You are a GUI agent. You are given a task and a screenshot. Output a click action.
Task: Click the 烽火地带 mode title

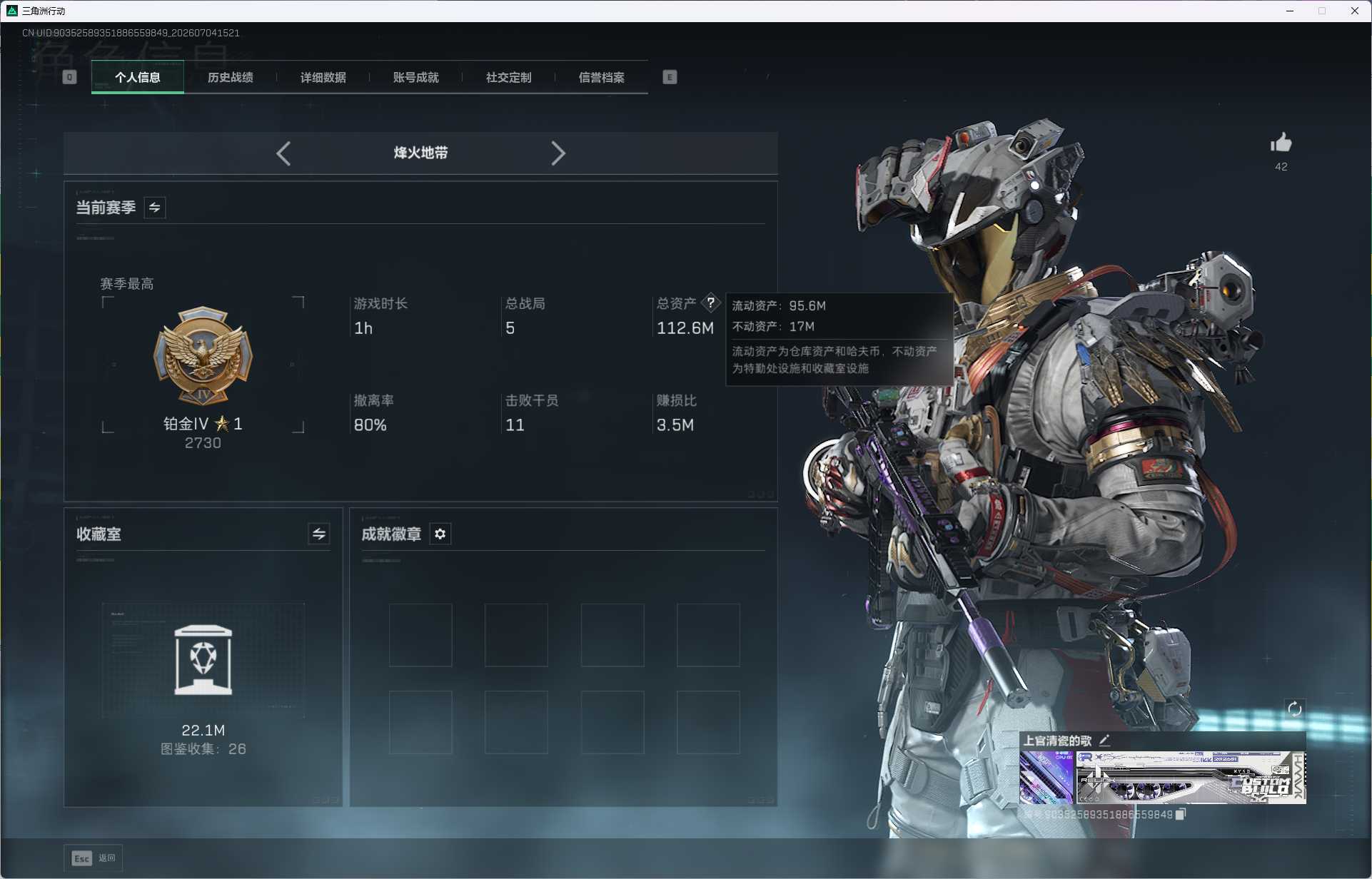[421, 153]
